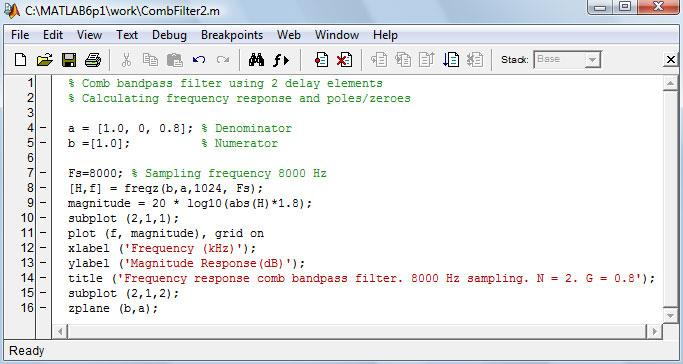Redo the last undone edit
683x364 pixels.
point(223,60)
